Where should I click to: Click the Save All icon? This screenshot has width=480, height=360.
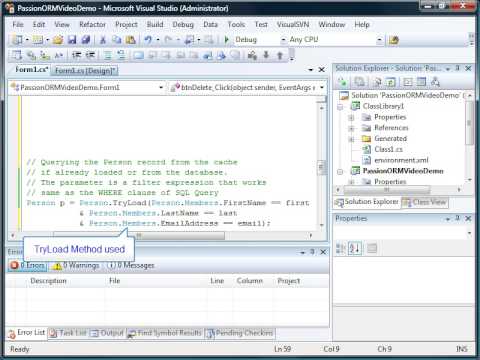[x=86, y=40]
